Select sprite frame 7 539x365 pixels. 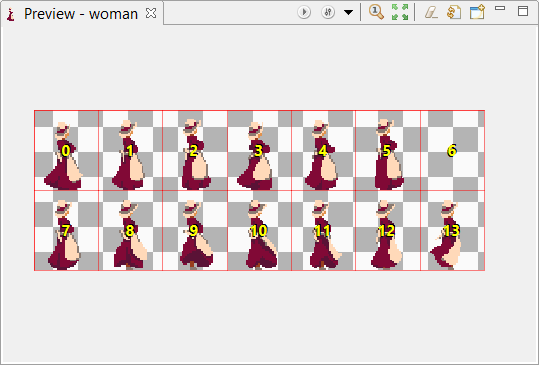[66, 231]
